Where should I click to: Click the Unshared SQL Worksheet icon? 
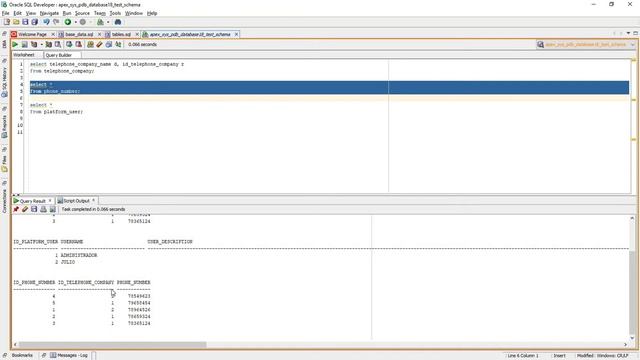pos(90,44)
